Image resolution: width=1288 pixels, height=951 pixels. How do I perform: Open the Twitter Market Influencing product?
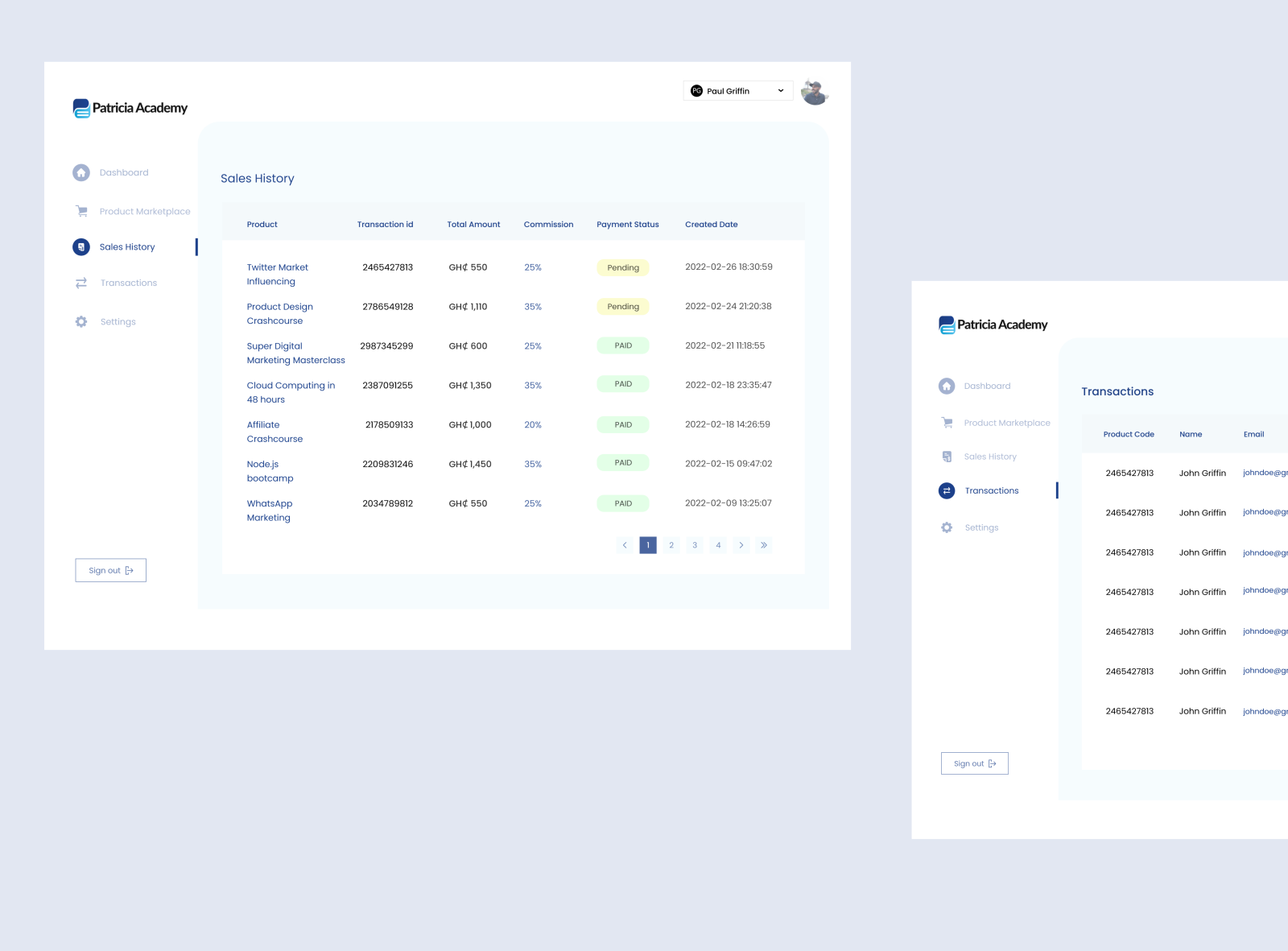pyautogui.click(x=277, y=274)
